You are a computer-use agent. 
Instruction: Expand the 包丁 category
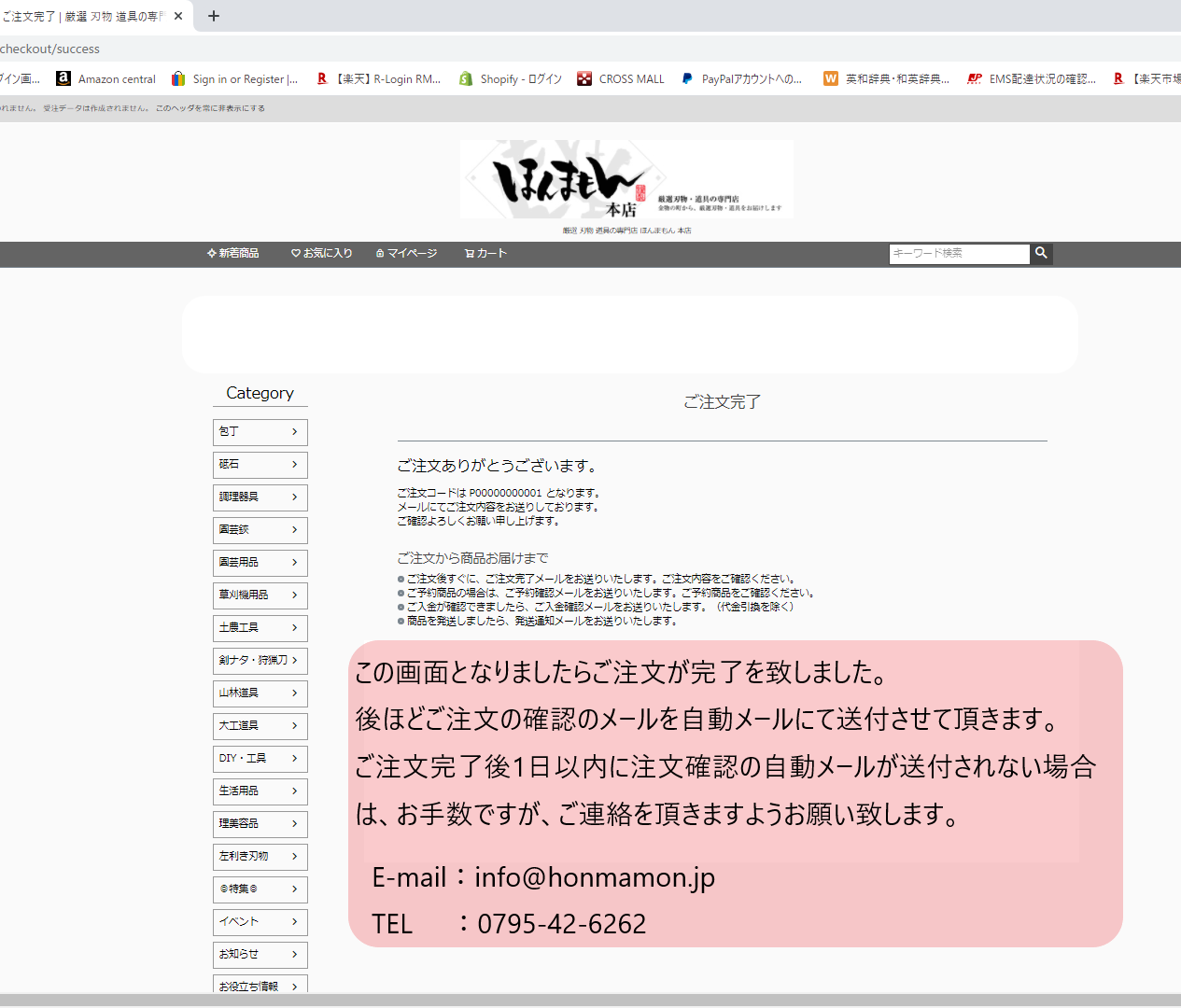click(x=260, y=432)
